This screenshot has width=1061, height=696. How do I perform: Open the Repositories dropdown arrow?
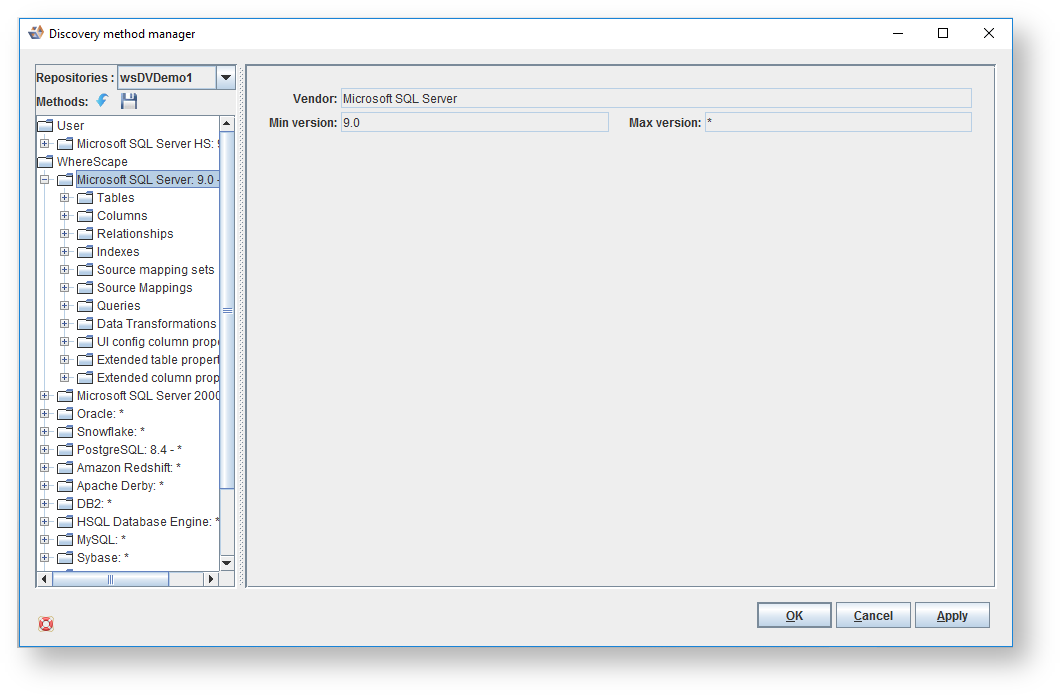tap(226, 78)
